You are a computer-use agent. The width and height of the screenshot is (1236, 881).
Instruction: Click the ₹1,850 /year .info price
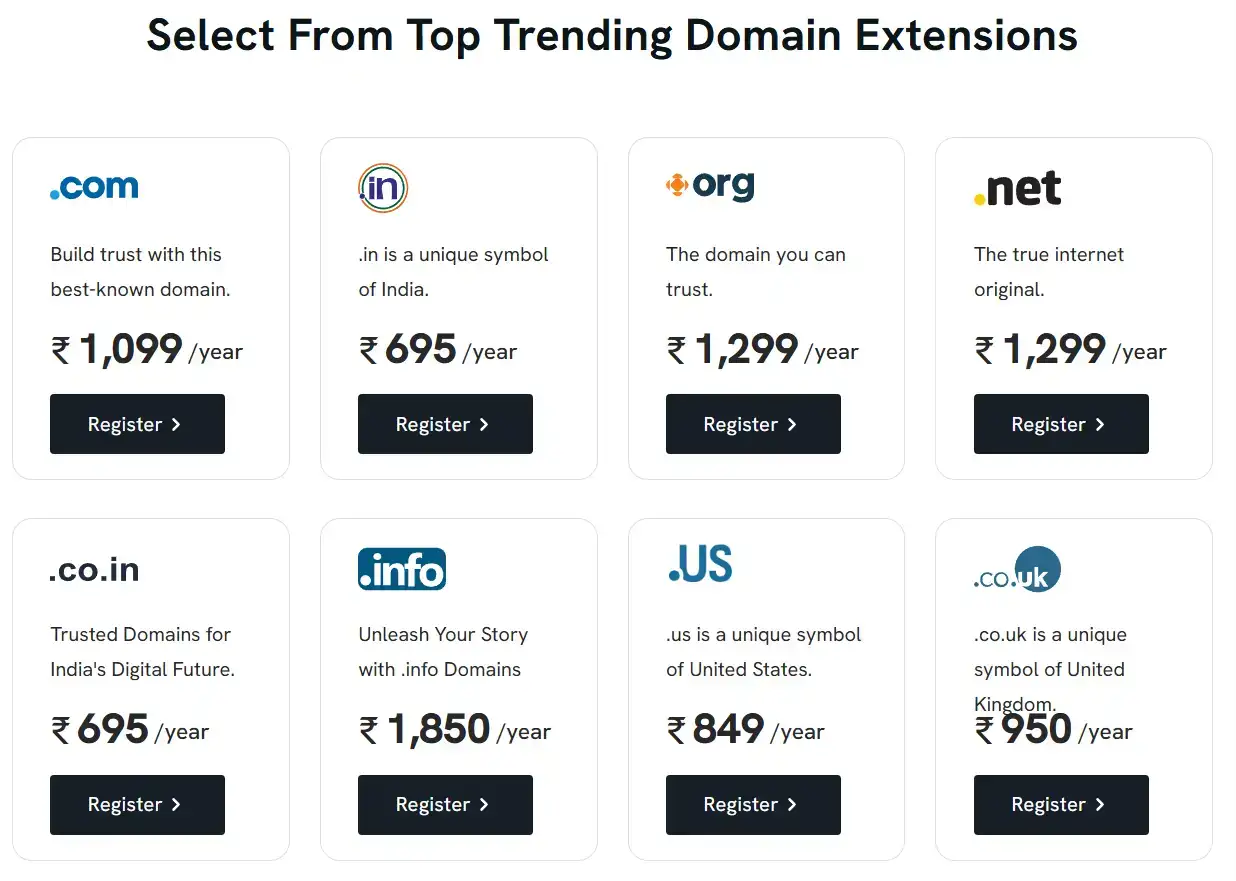pyautogui.click(x=454, y=730)
